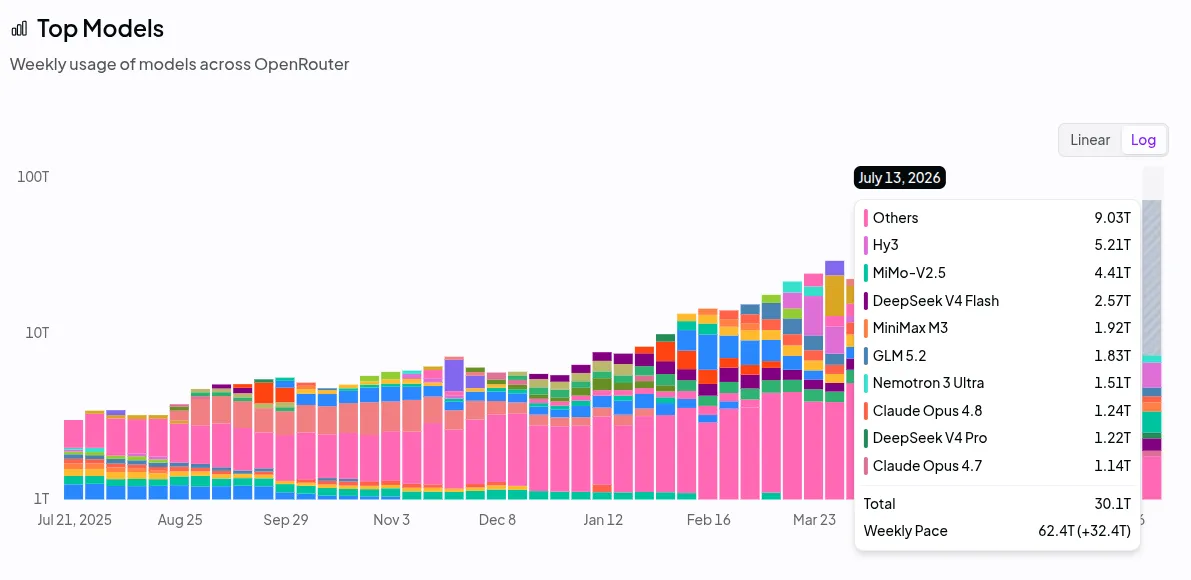This screenshot has width=1191, height=580.
Task: Click the Others color swatch in tooltip
Action: click(866, 218)
